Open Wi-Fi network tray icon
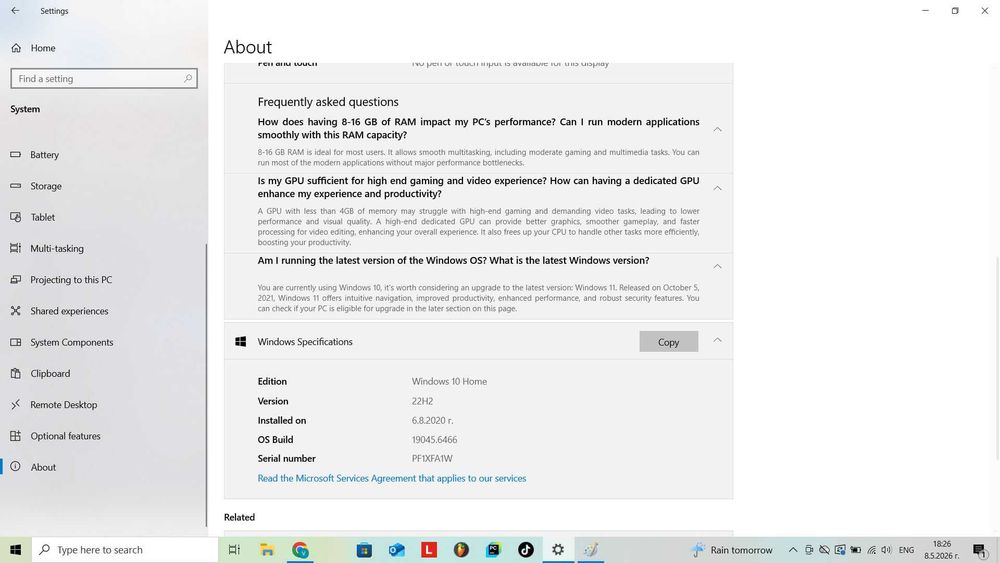Screen dimensions: 1000x563 tap(871, 550)
